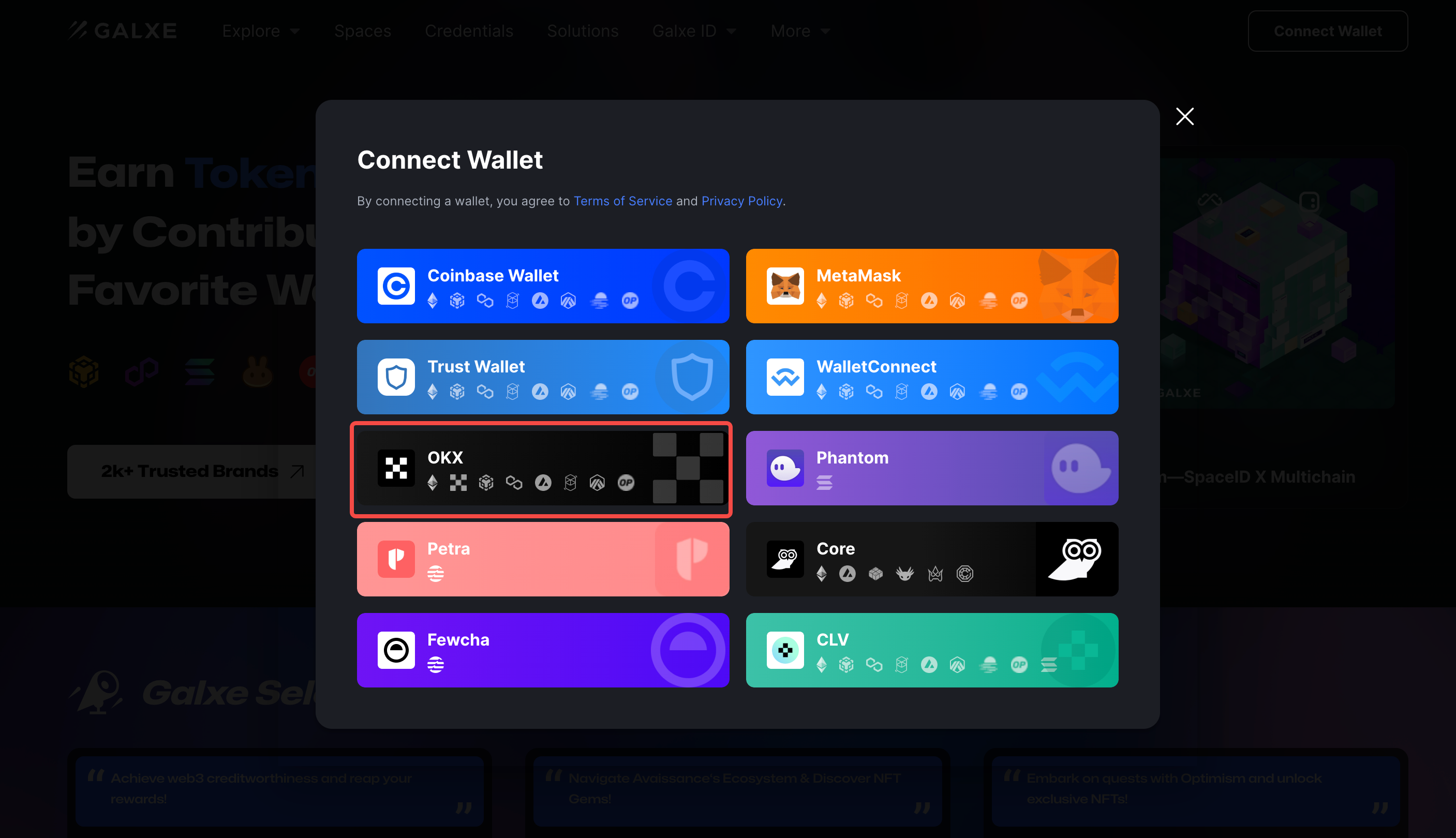Viewport: 1456px width, 838px height.
Task: Select the Phantom wallet option
Action: pos(932,467)
